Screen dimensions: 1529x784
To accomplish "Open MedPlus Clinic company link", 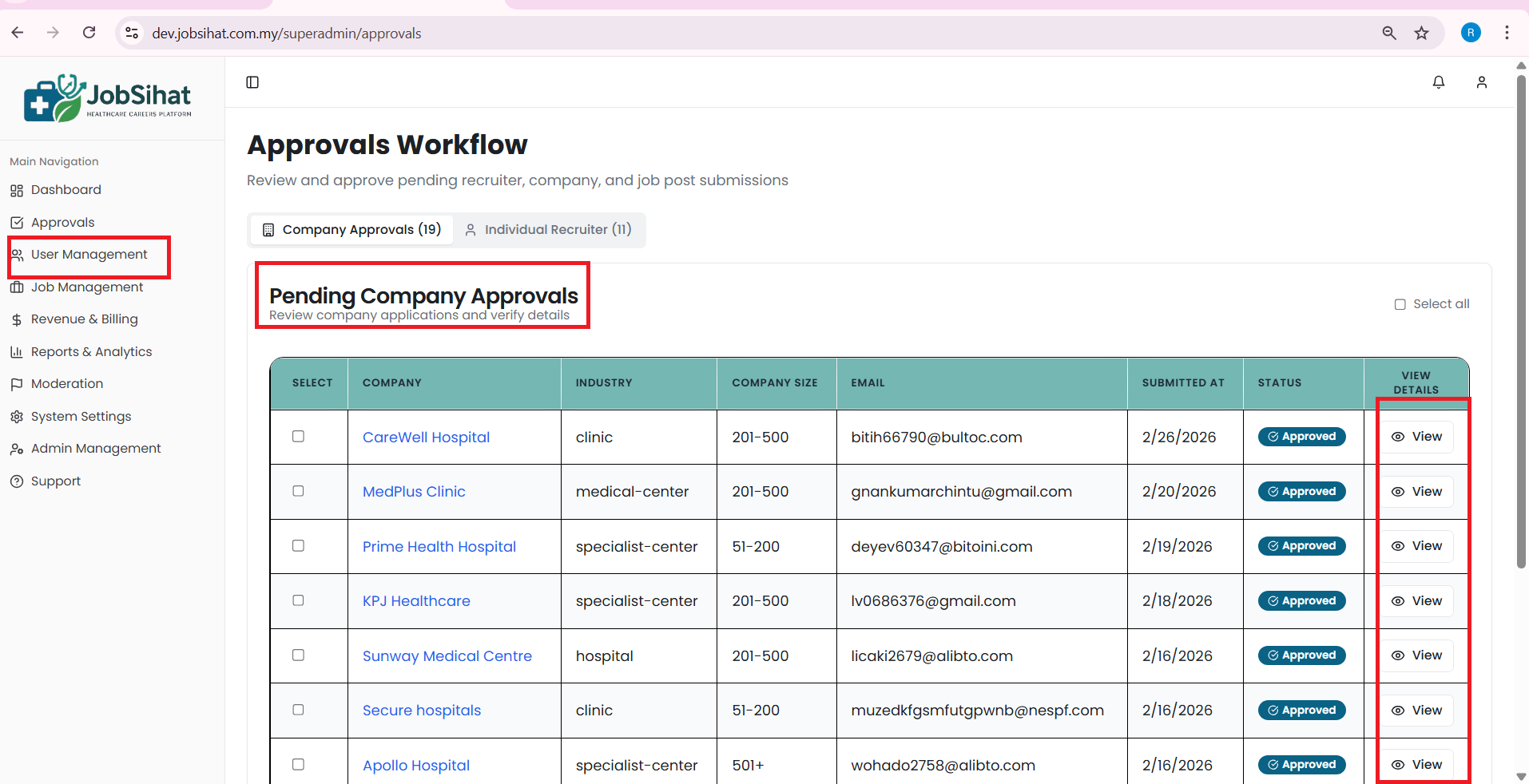I will tap(414, 492).
